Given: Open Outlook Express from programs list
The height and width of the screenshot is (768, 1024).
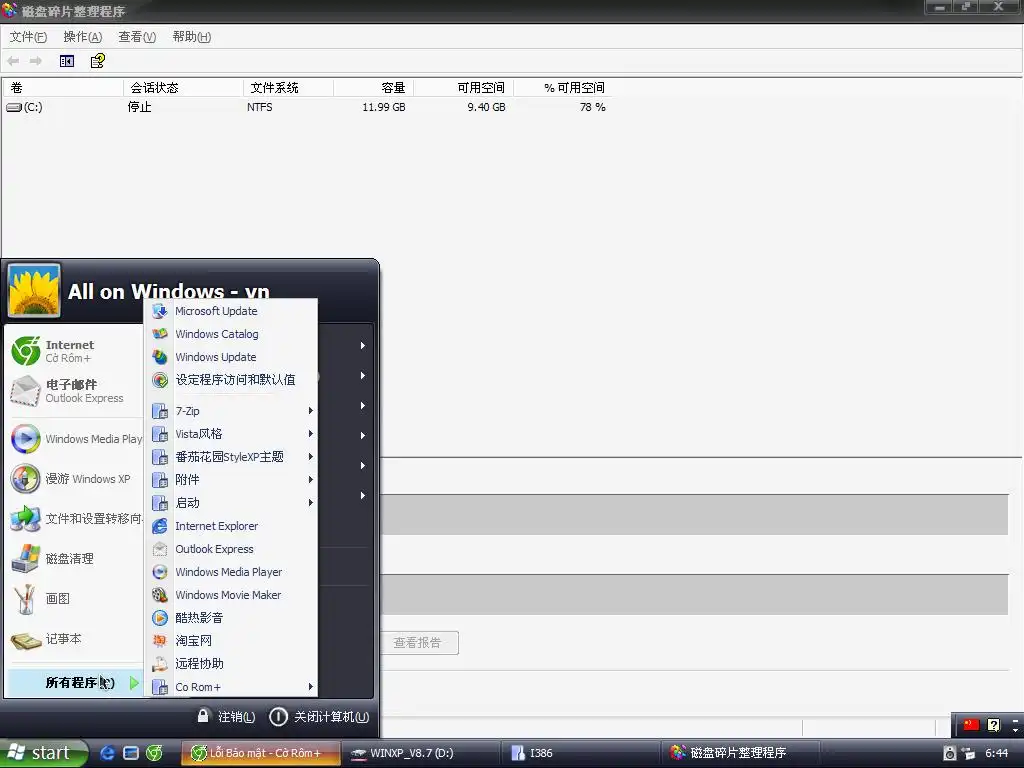Looking at the screenshot, I should coord(231,549).
